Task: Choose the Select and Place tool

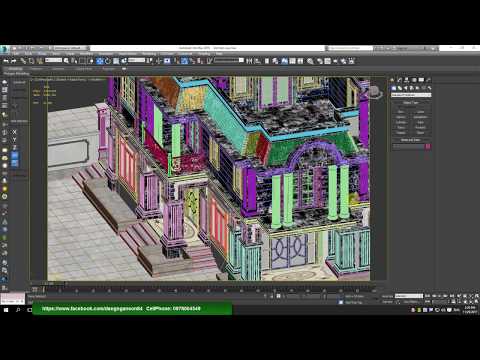Action: pos(124,61)
